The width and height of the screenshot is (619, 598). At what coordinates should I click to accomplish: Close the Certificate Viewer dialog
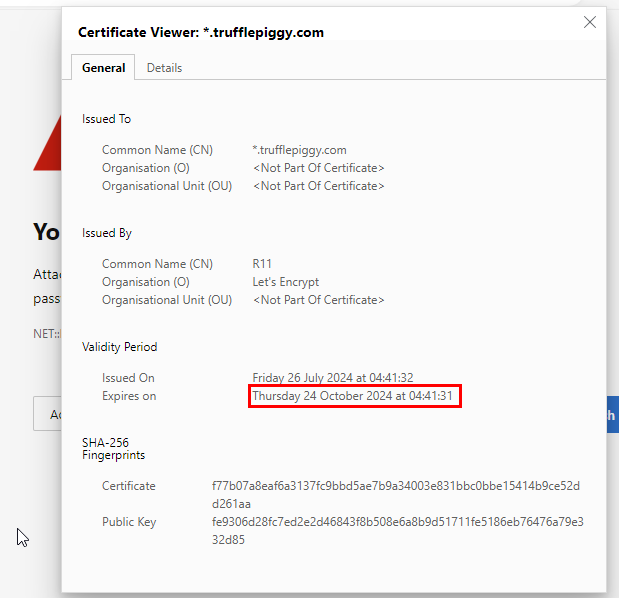tap(590, 22)
